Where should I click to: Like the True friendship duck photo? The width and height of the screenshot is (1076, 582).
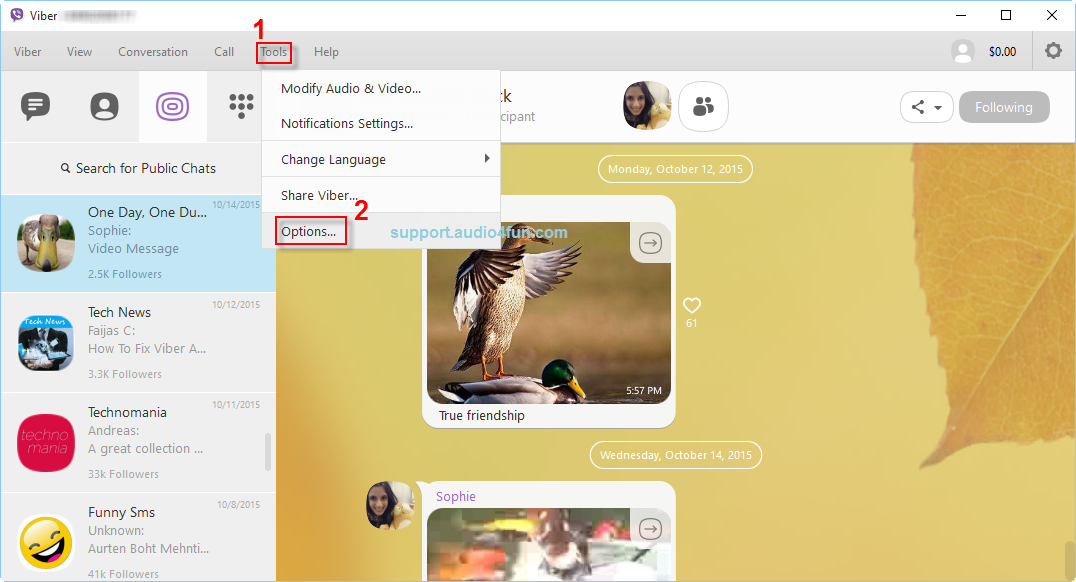[692, 305]
